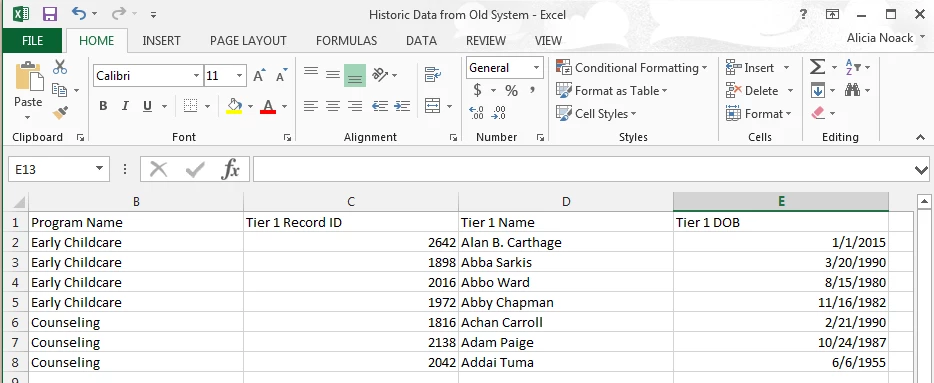Click the Save icon in quick access toolbar

(x=50, y=14)
